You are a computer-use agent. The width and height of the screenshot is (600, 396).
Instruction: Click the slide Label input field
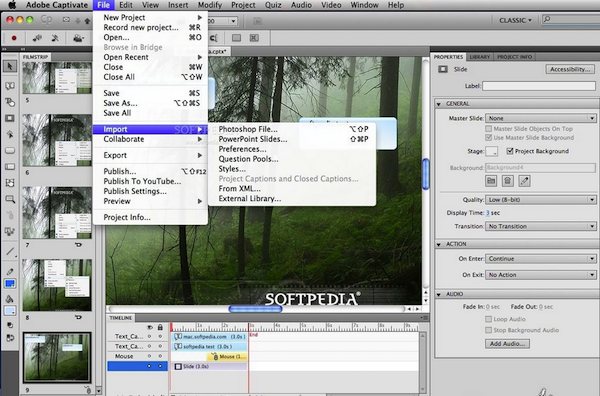point(539,86)
